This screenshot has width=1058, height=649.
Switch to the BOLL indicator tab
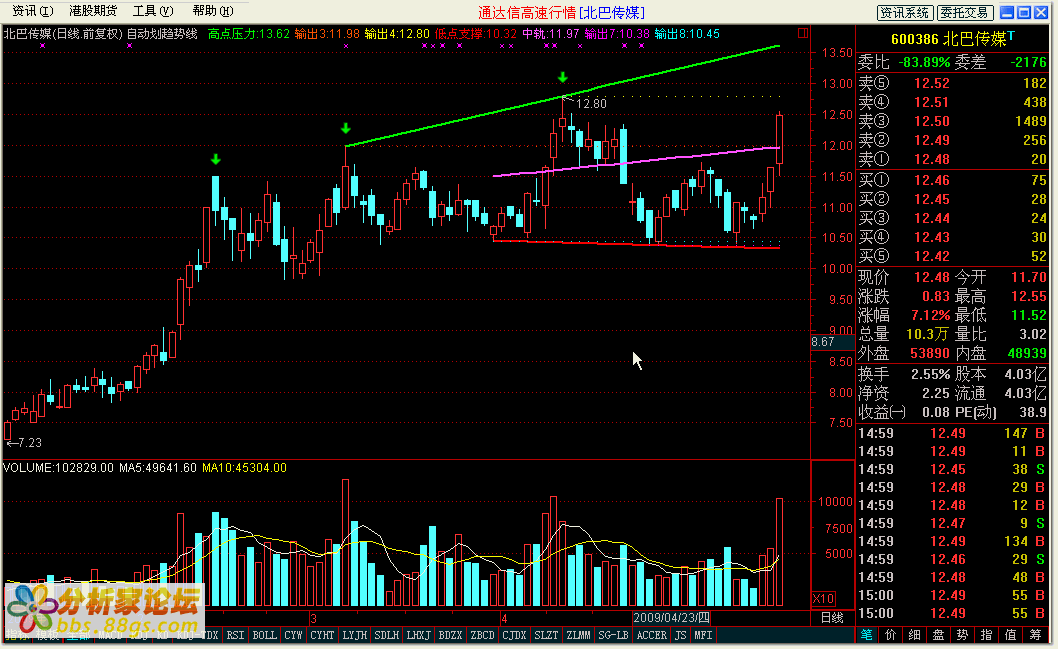(x=264, y=635)
